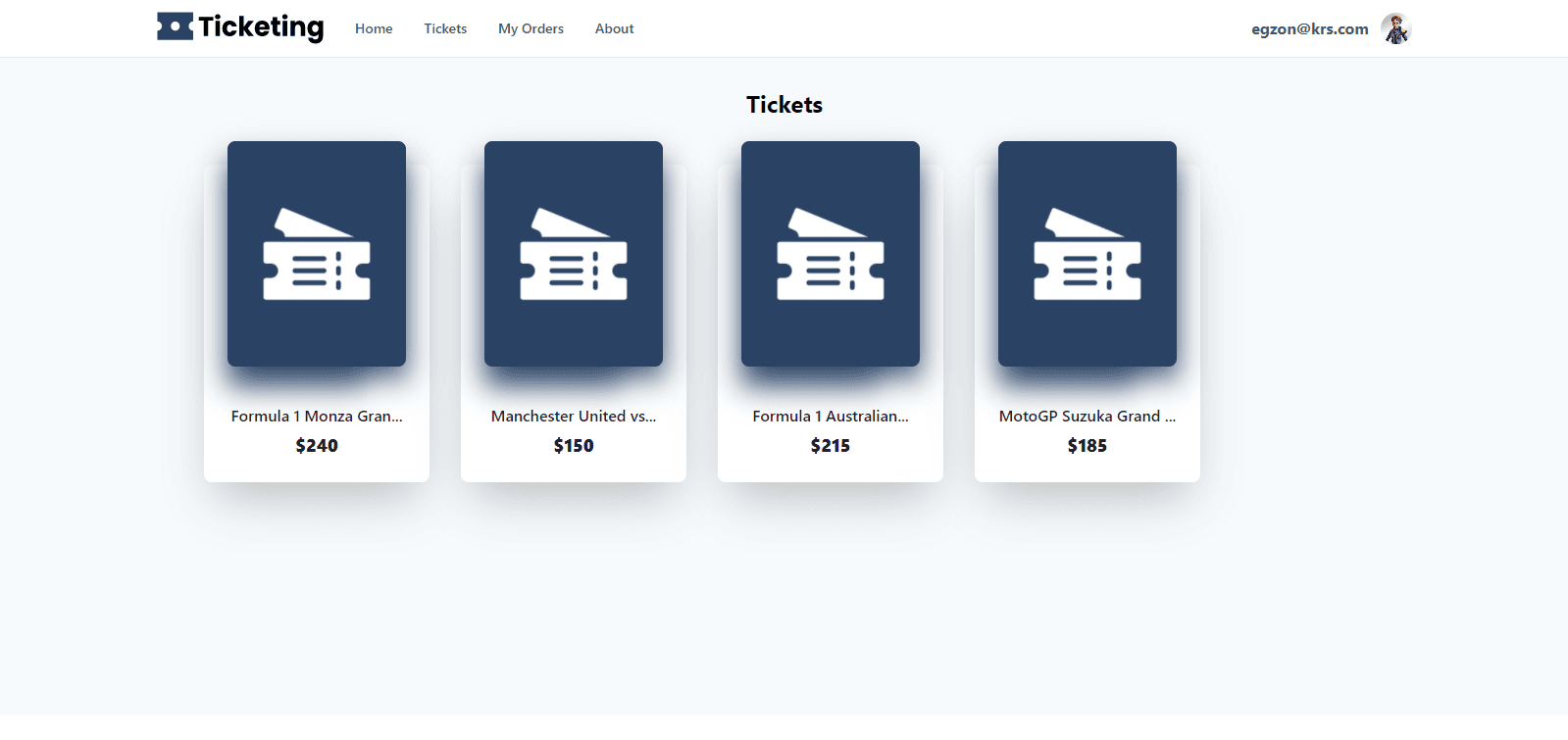Click the $240 price
This screenshot has height=740, width=1568.
click(x=317, y=445)
